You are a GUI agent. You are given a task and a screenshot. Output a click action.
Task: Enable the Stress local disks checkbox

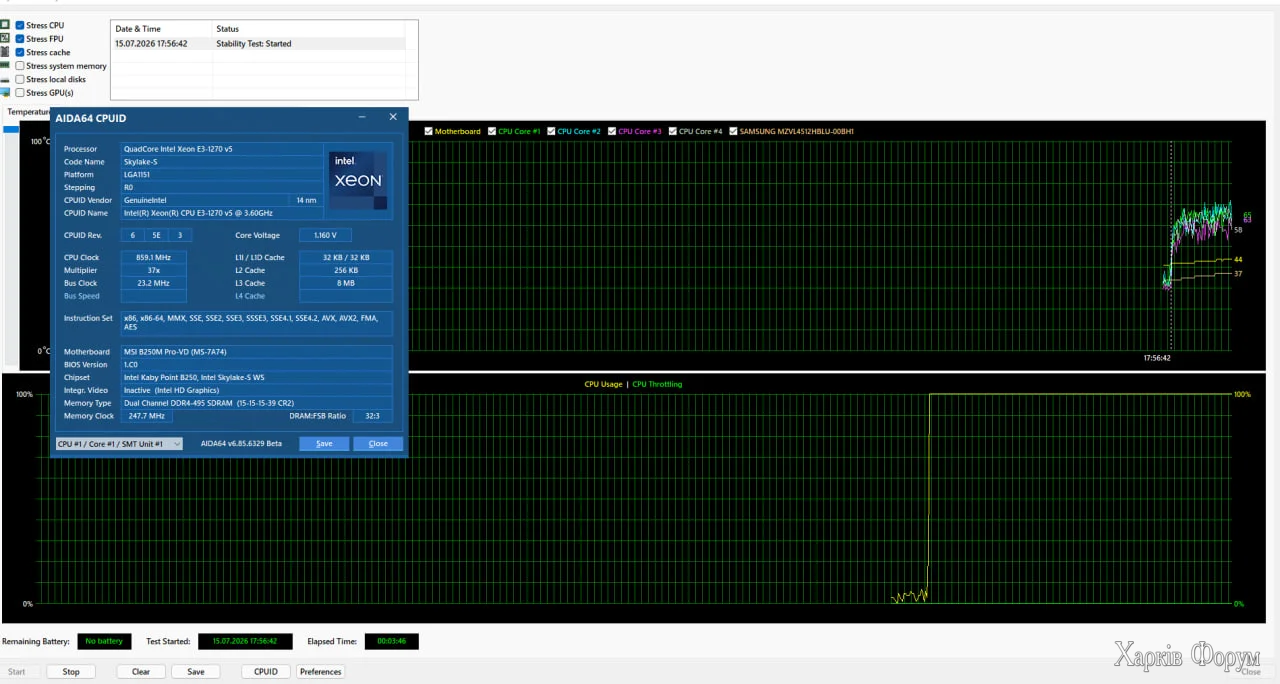tap(20, 79)
